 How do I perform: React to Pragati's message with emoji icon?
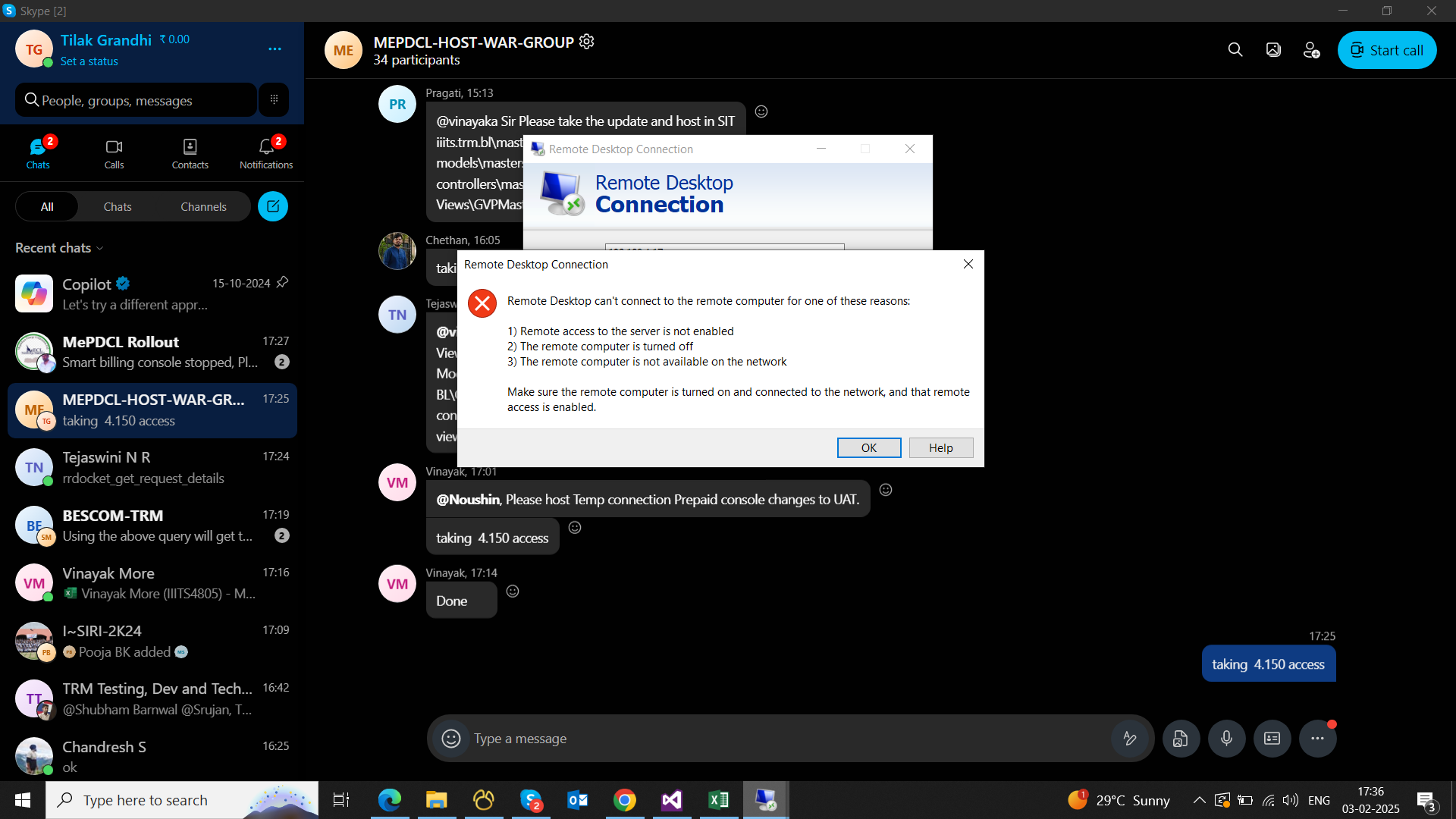tap(761, 111)
